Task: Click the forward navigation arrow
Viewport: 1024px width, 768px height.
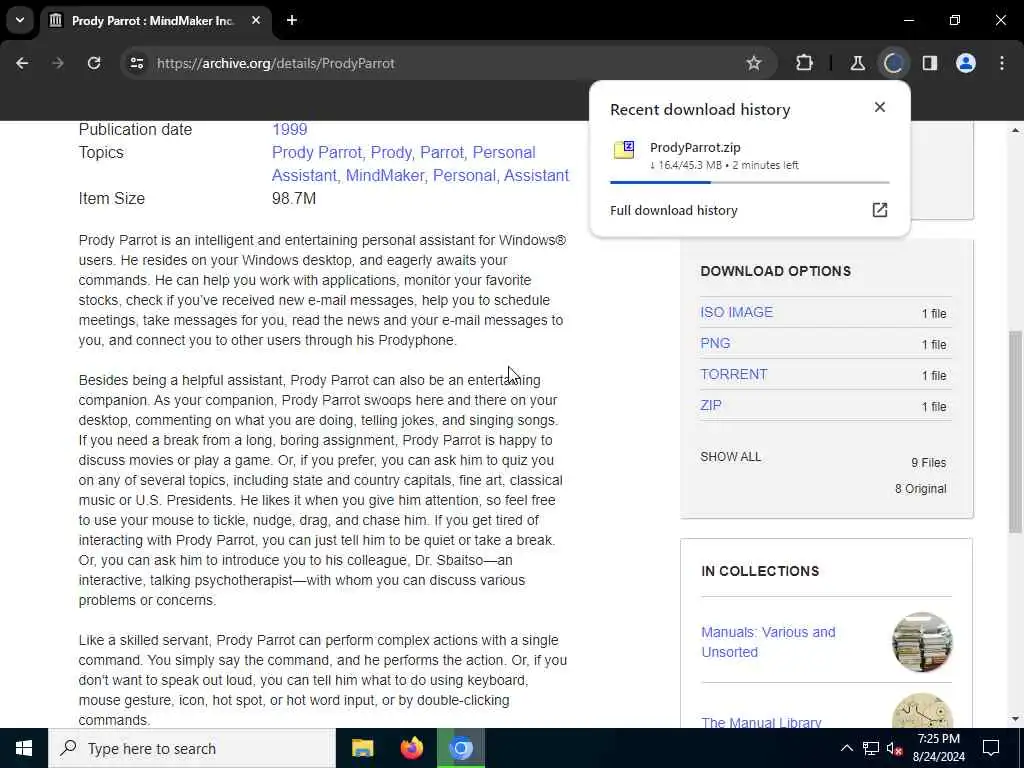Action: (58, 63)
